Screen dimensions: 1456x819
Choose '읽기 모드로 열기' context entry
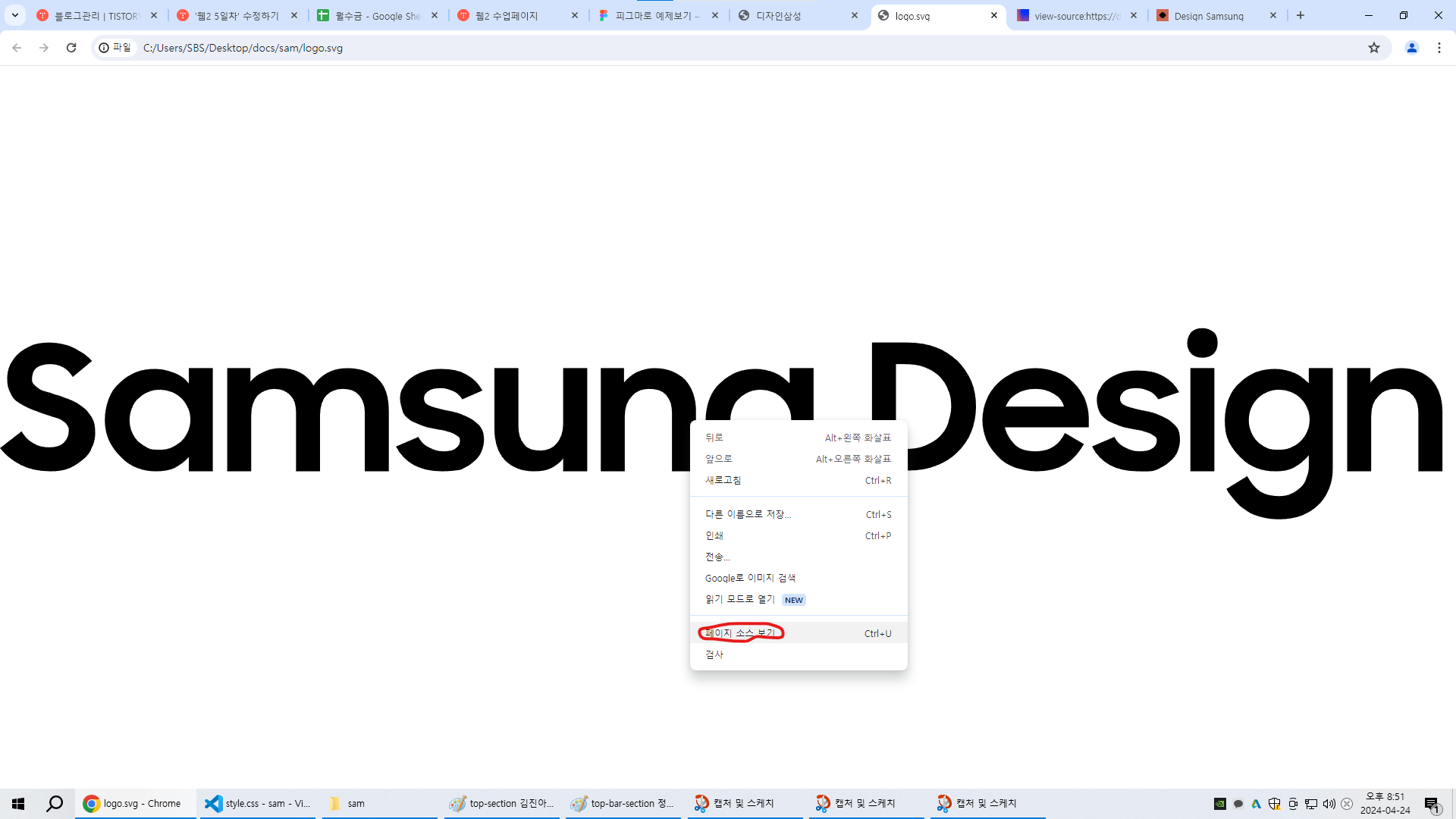tap(740, 599)
